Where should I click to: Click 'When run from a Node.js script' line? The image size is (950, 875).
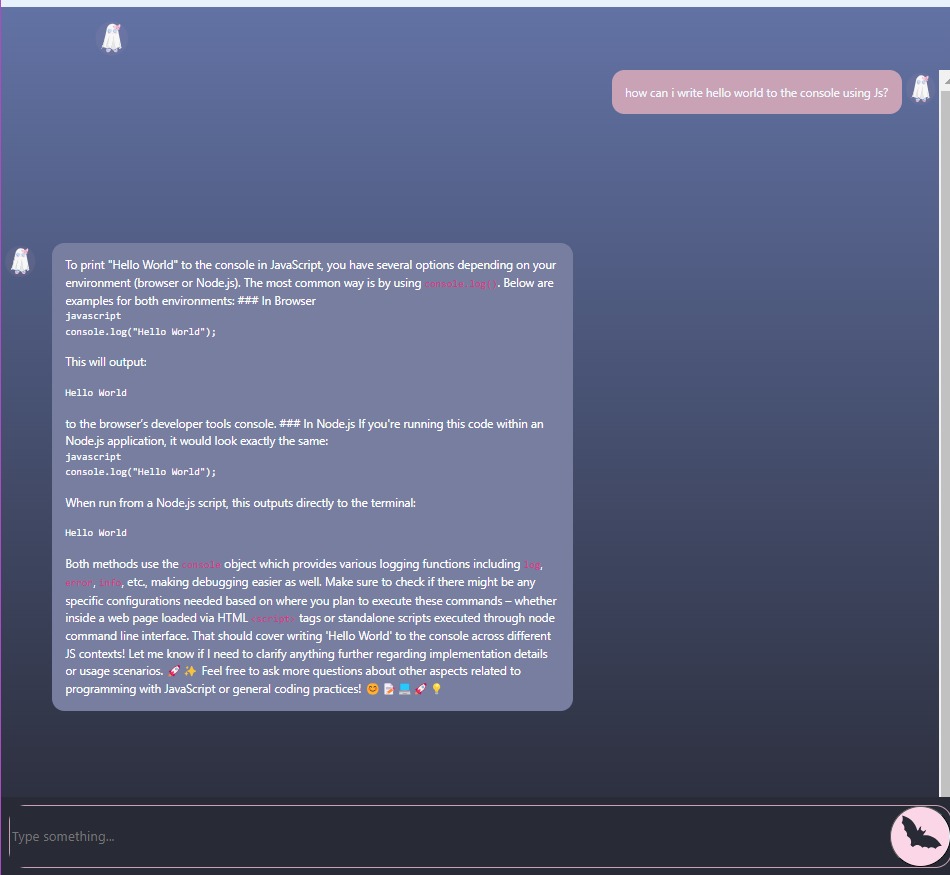[x=241, y=503]
